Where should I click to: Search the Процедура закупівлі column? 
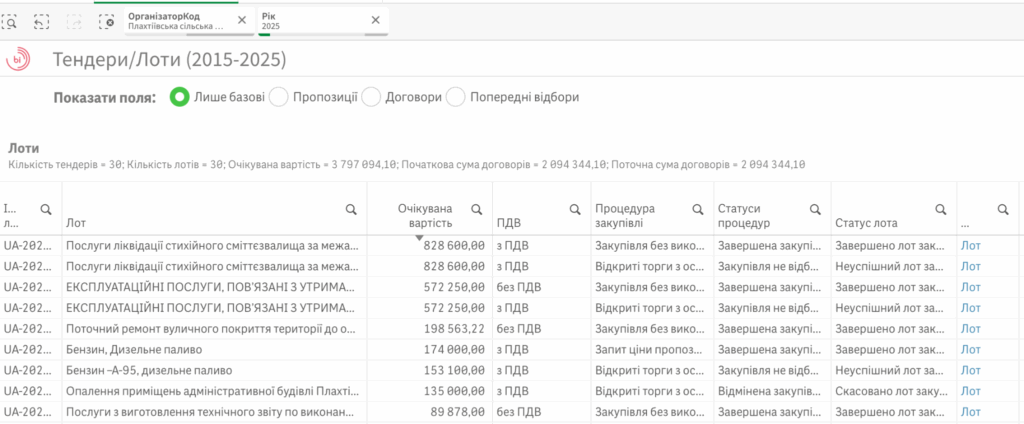697,209
